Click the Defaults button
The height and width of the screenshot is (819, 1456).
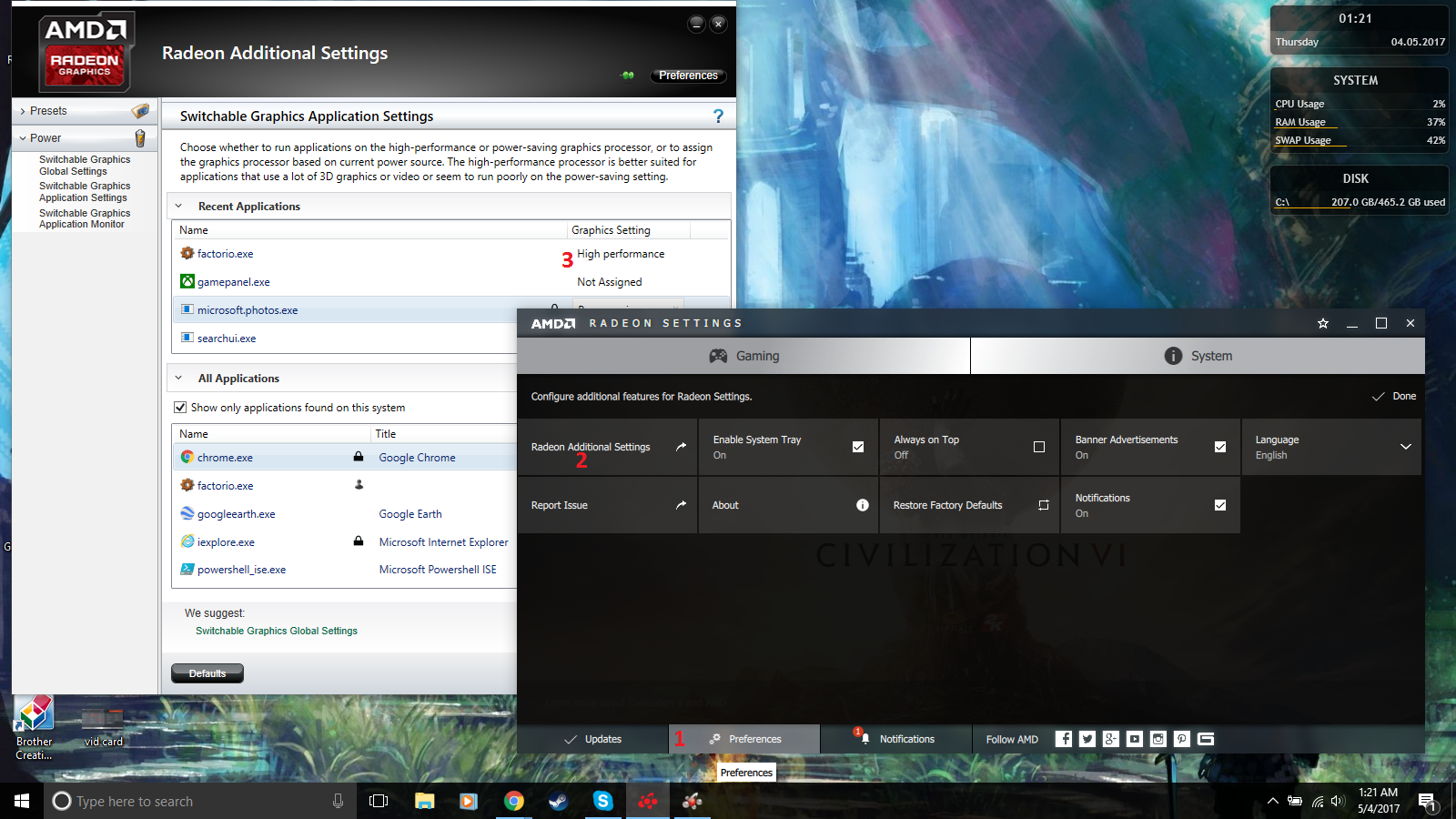pos(207,673)
